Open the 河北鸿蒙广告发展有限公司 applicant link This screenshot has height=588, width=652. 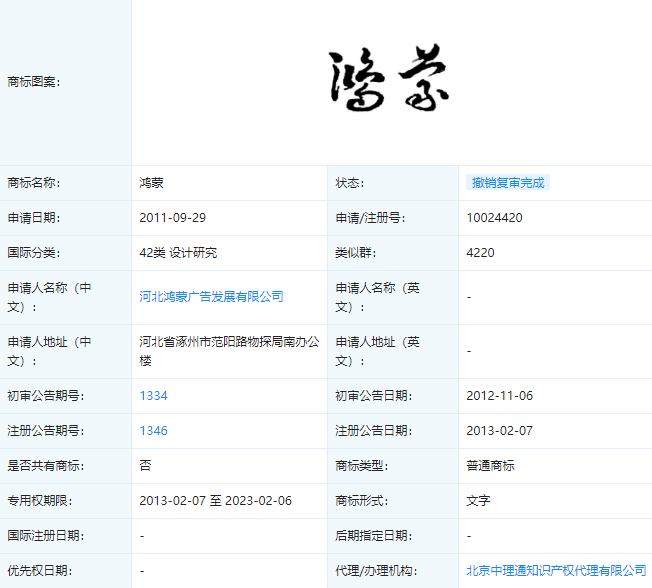pyautogui.click(x=211, y=296)
